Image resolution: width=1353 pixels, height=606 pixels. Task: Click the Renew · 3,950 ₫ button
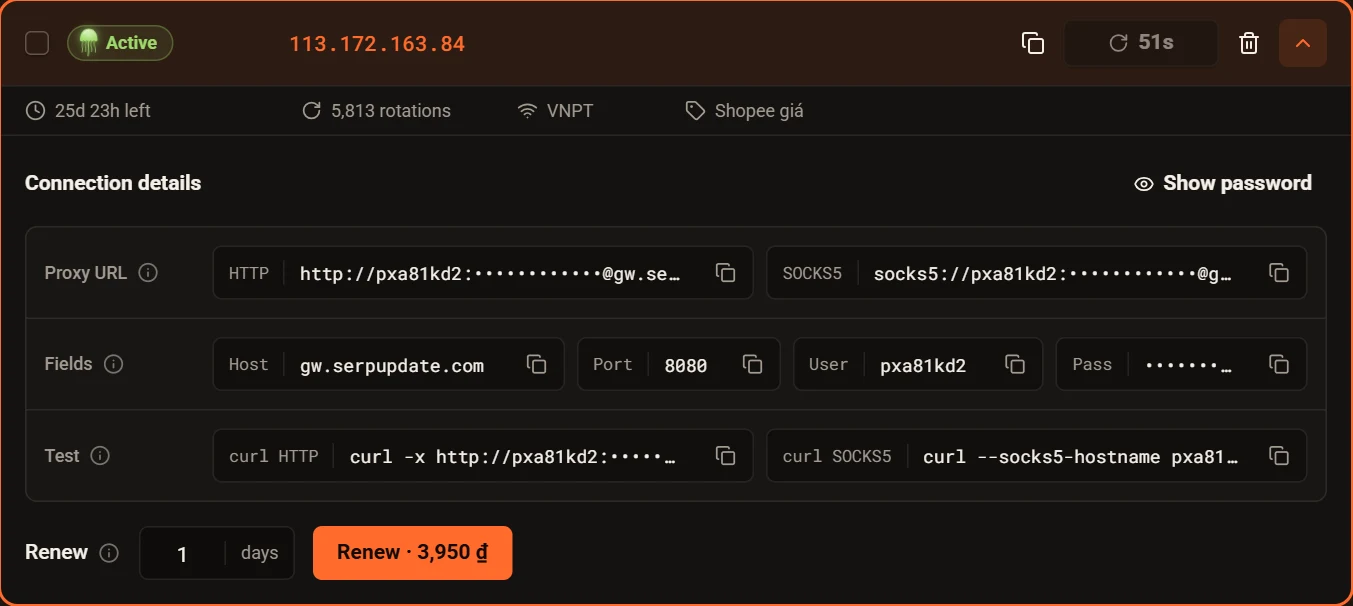(413, 553)
